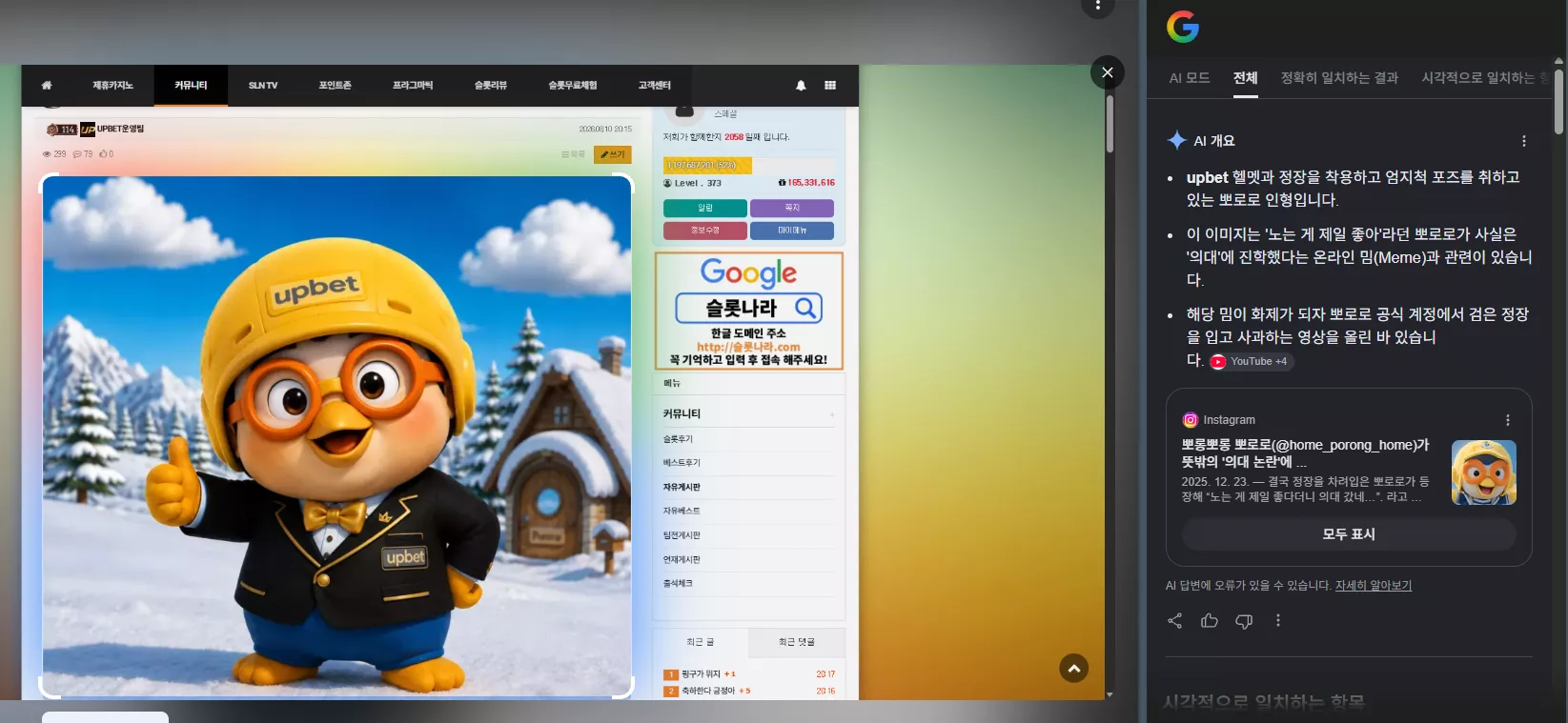This screenshot has height=723, width=1568.
Task: Select the 제휴카지노 menu item
Action: coord(112,86)
